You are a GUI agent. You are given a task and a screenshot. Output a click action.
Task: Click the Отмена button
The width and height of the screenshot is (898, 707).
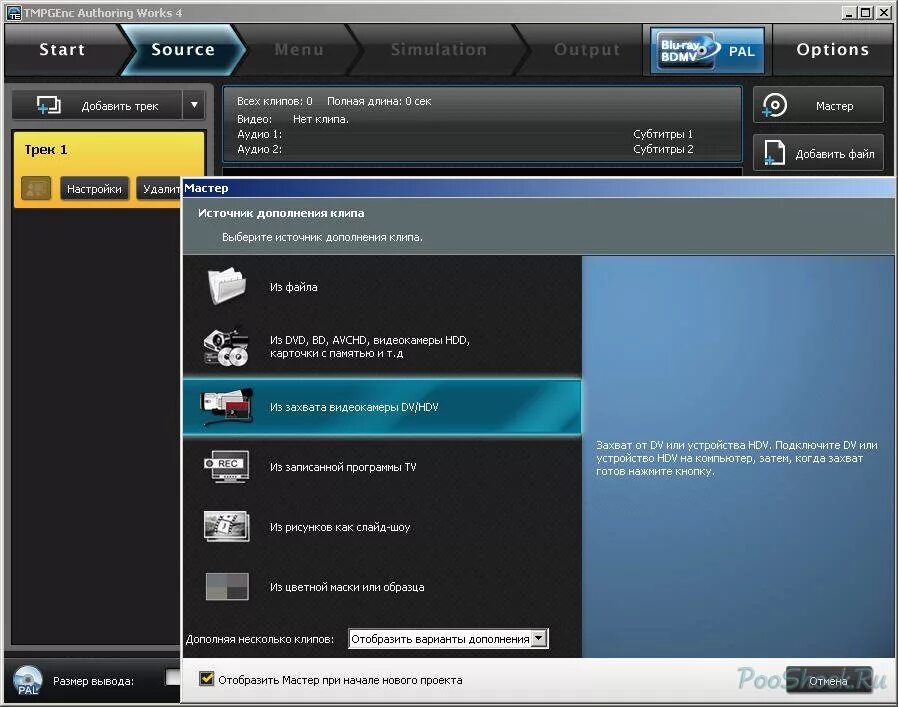[x=828, y=681]
